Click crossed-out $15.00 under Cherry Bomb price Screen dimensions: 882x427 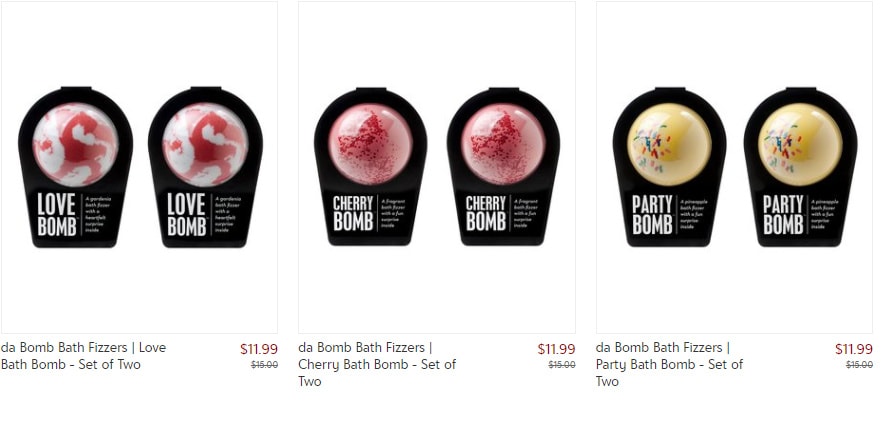tap(562, 365)
